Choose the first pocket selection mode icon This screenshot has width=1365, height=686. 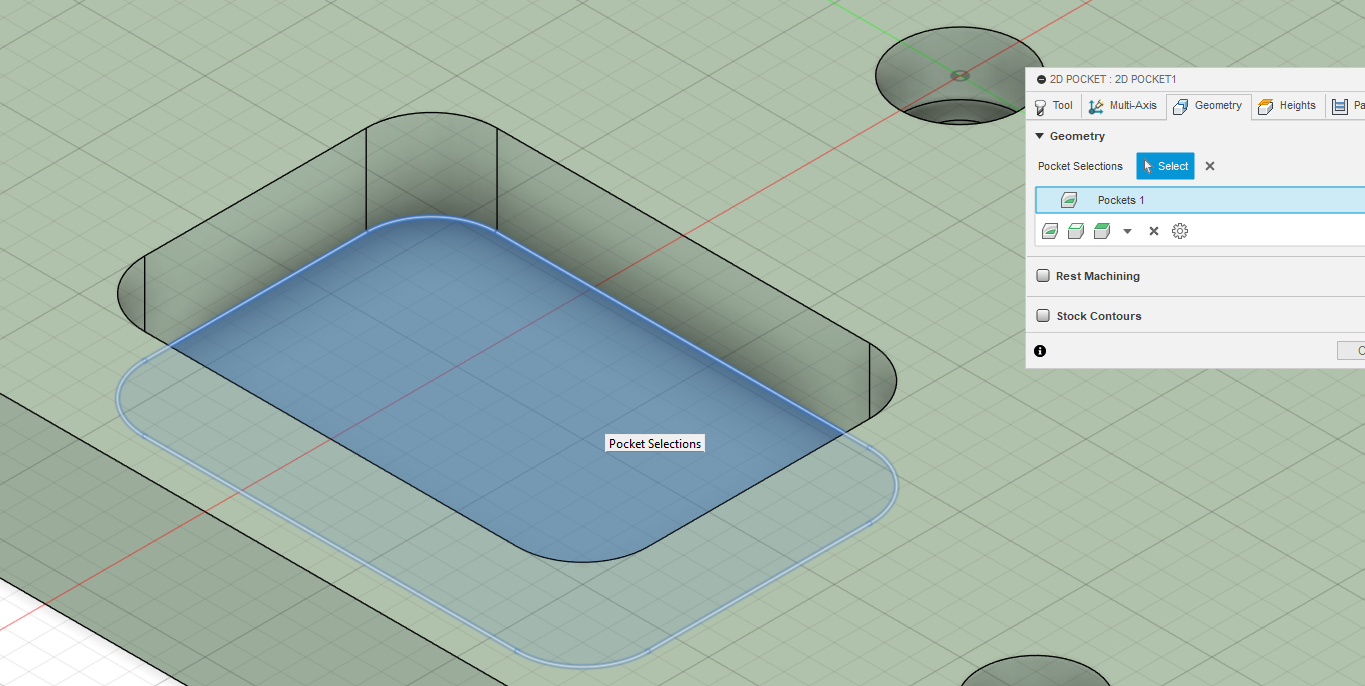pyautogui.click(x=1050, y=231)
